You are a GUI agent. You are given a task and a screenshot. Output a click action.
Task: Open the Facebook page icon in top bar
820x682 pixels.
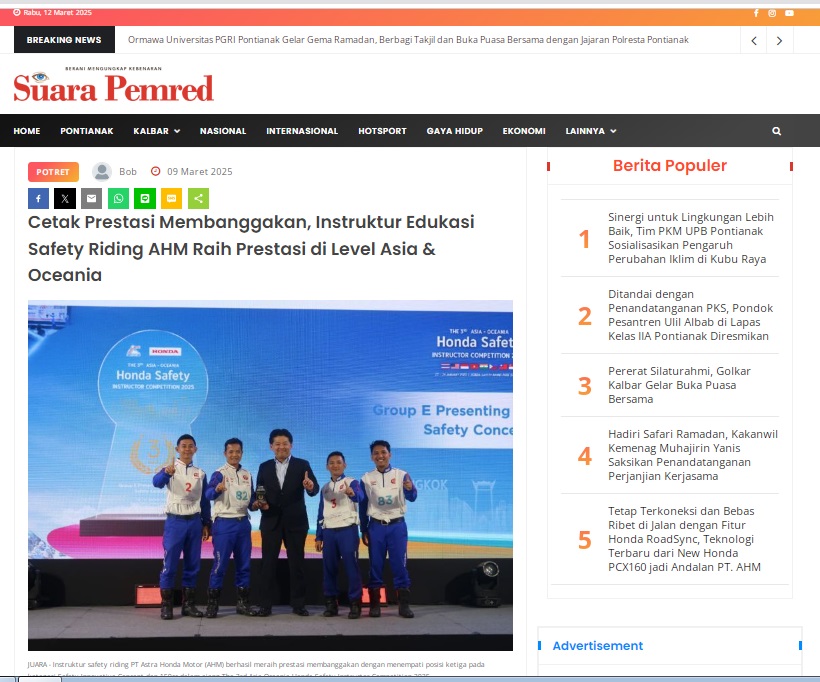756,13
